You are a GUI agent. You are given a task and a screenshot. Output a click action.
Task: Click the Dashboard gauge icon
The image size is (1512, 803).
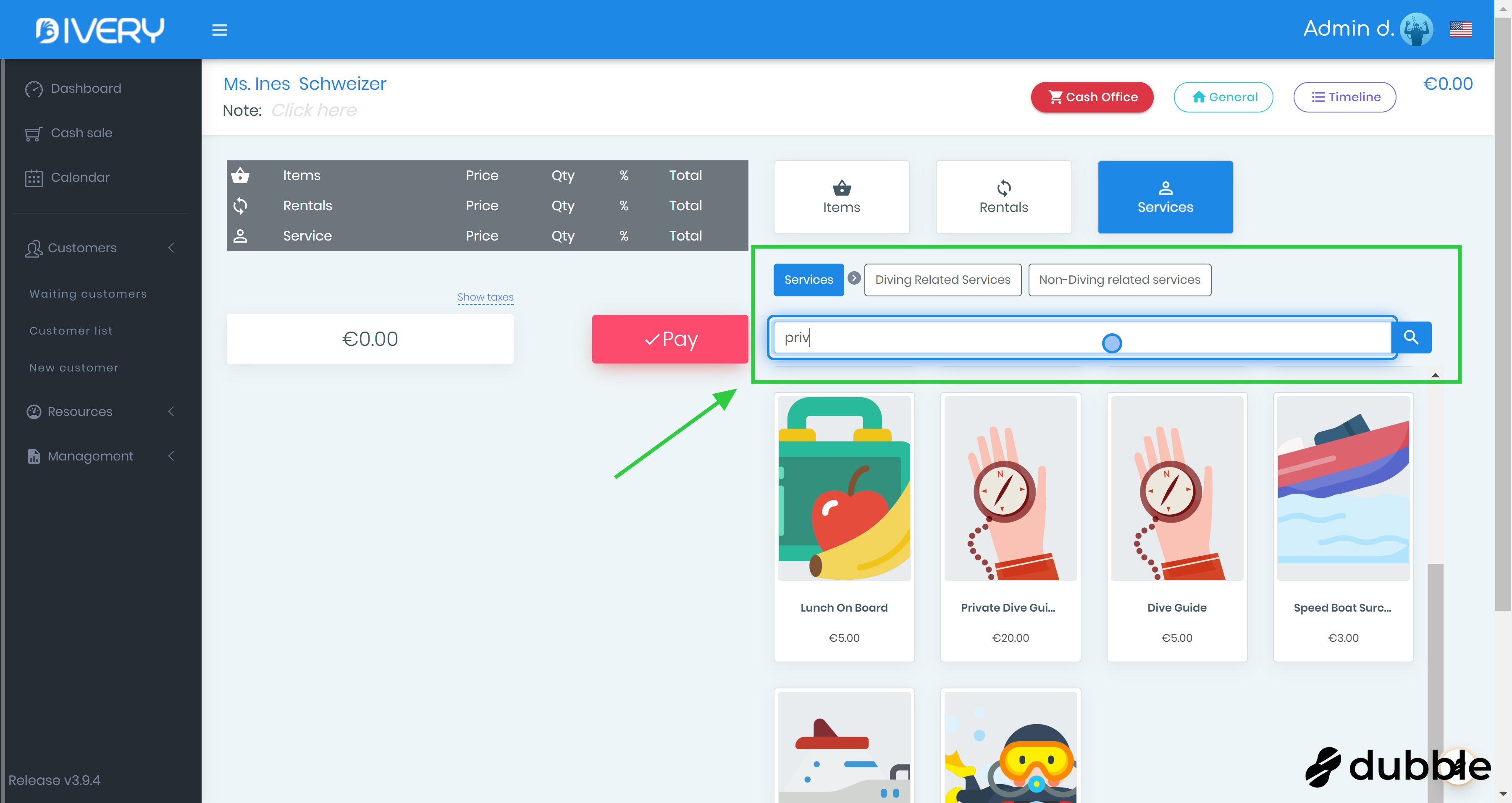[34, 89]
